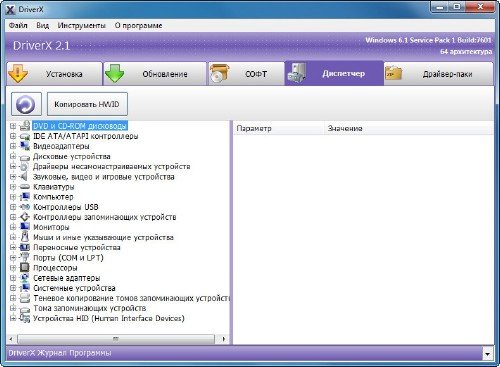
Task: Click the tree scrollbar right arrow
Action: click(x=224, y=339)
